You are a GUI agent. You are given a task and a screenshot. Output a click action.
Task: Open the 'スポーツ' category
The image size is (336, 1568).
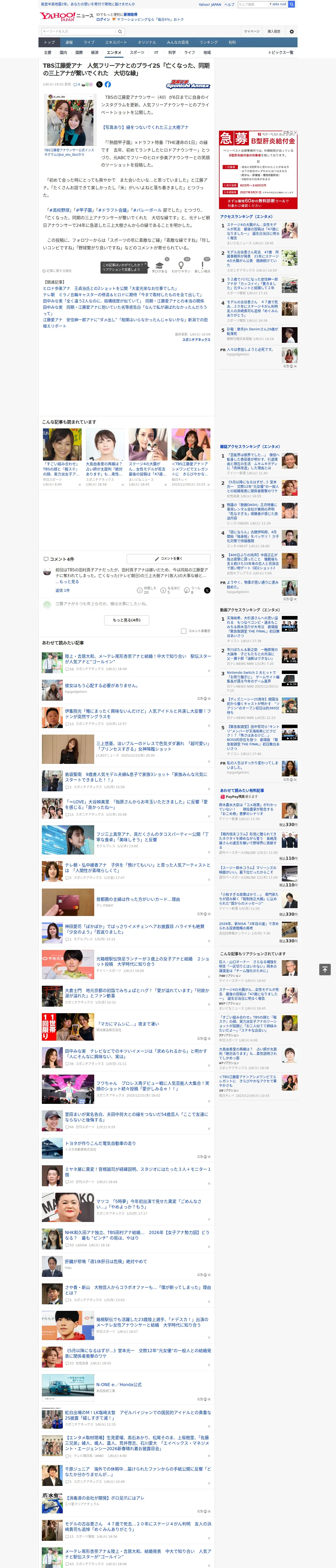137,52
